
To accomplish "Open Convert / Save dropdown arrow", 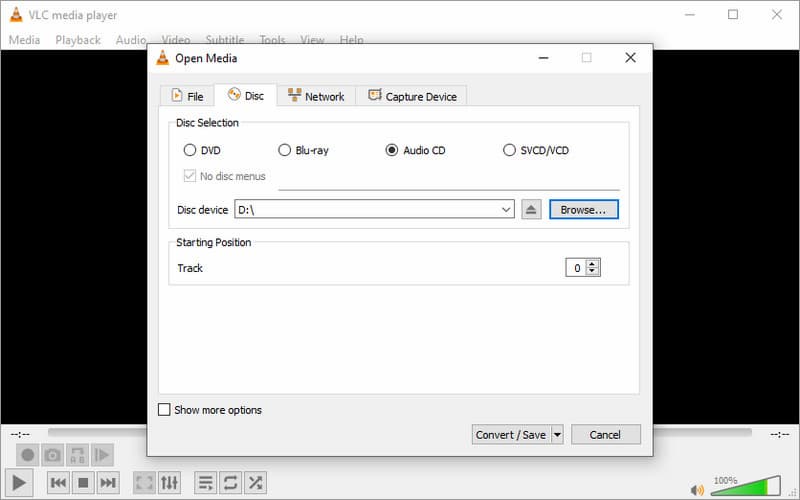I will [557, 435].
